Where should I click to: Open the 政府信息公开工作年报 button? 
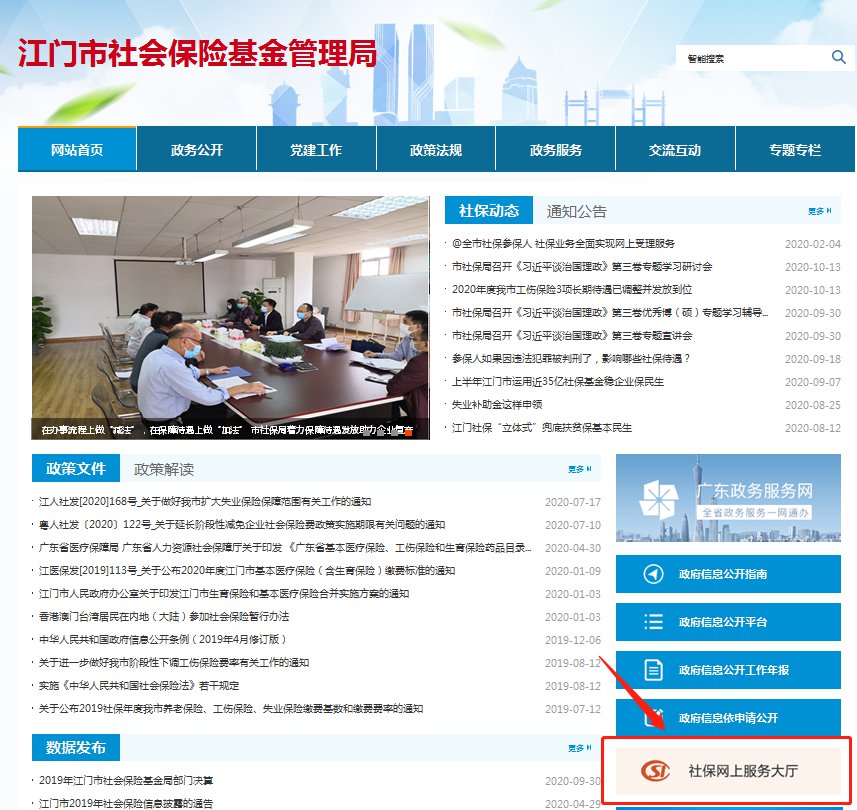point(728,670)
